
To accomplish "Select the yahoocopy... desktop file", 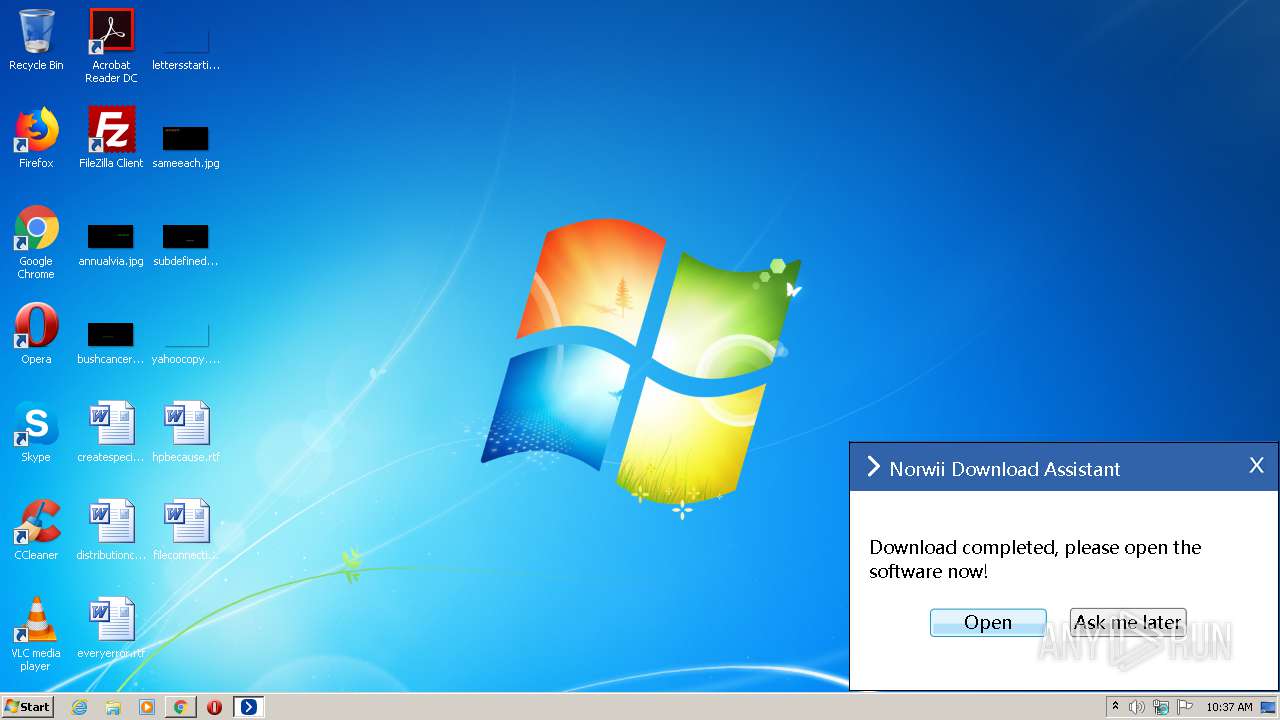I will click(186, 342).
